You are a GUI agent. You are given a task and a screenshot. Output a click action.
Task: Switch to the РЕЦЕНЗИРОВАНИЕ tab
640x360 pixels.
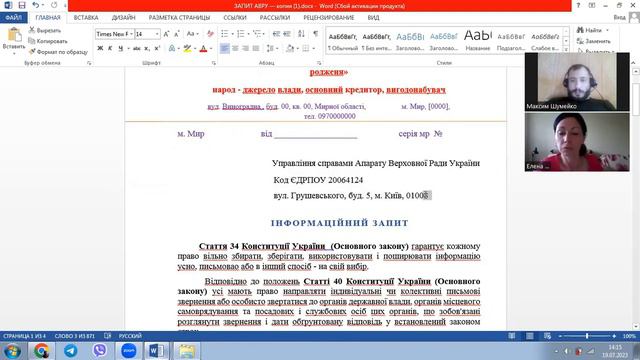[x=329, y=18]
